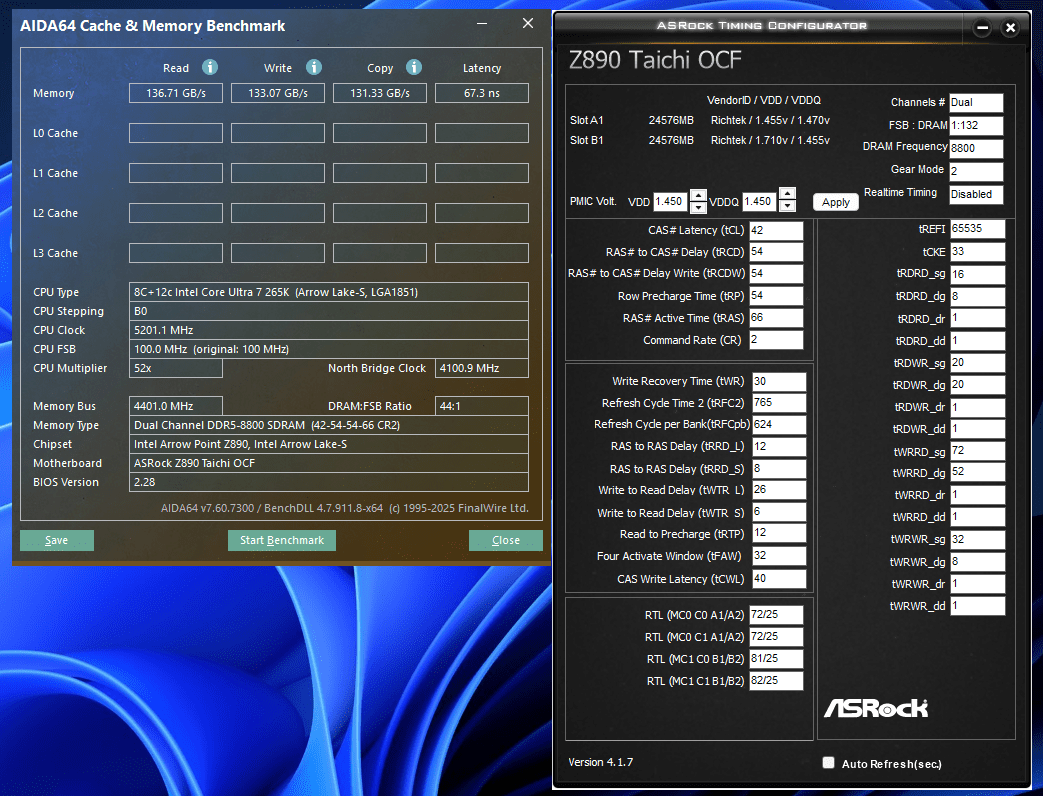This screenshot has height=796, width=1043.
Task: Click the CPU Type value Intel Core Ultra 7 265K
Action: pos(329,292)
